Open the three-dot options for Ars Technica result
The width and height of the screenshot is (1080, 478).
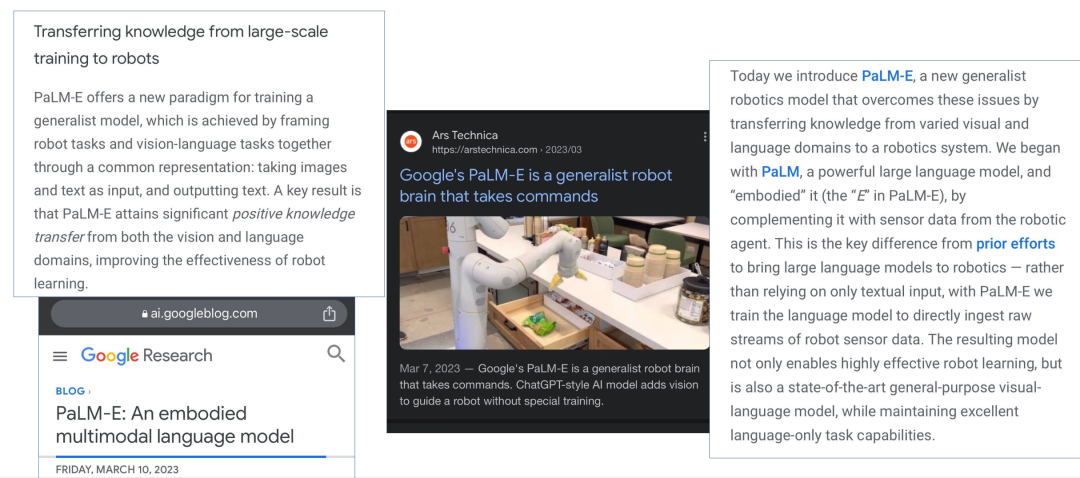pos(705,136)
